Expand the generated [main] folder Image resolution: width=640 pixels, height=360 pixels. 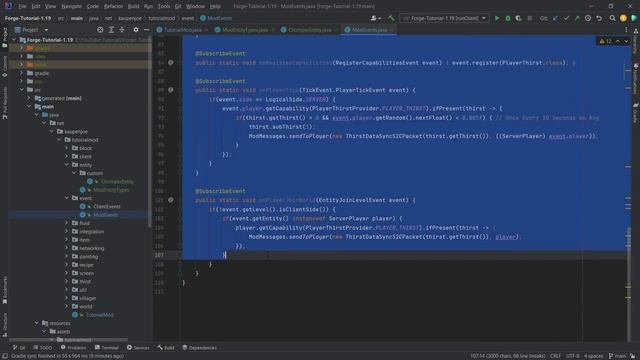pyautogui.click(x=29, y=98)
